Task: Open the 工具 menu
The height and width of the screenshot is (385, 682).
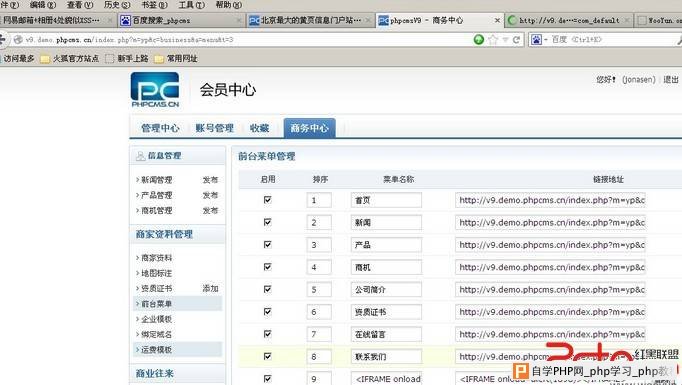Action: pyautogui.click(x=191, y=5)
